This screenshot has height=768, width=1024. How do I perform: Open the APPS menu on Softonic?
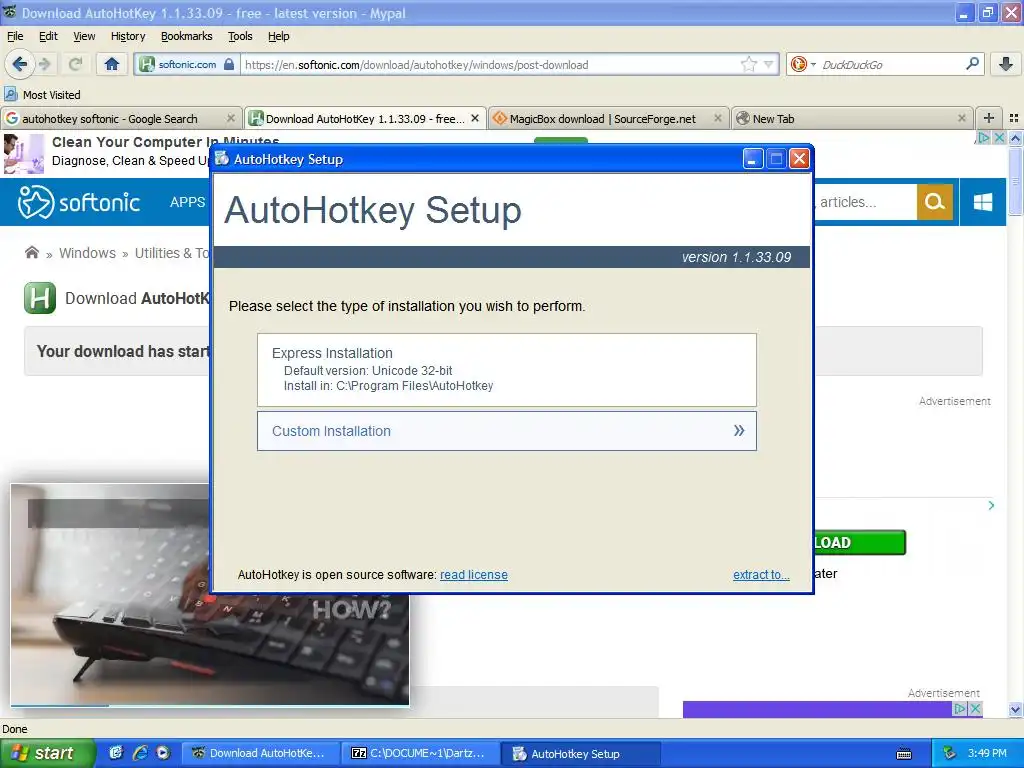pyautogui.click(x=187, y=202)
